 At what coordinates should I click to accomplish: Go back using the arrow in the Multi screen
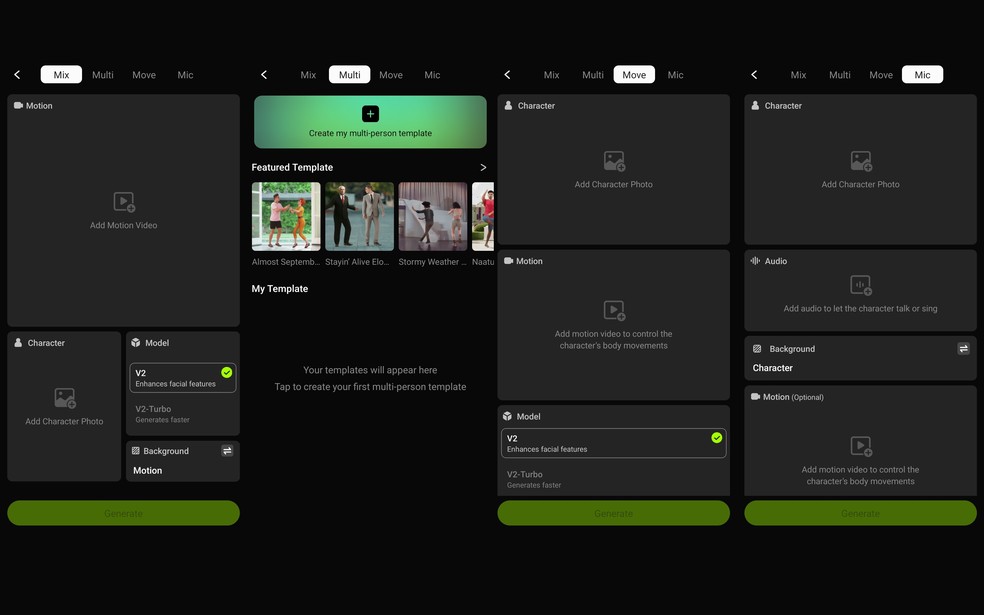click(x=264, y=75)
